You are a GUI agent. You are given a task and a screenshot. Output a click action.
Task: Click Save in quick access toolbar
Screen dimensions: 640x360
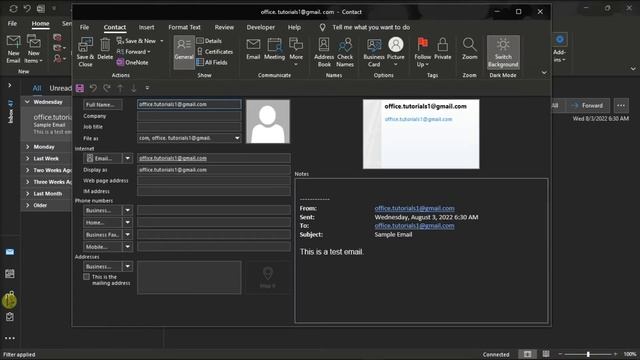(x=80, y=88)
